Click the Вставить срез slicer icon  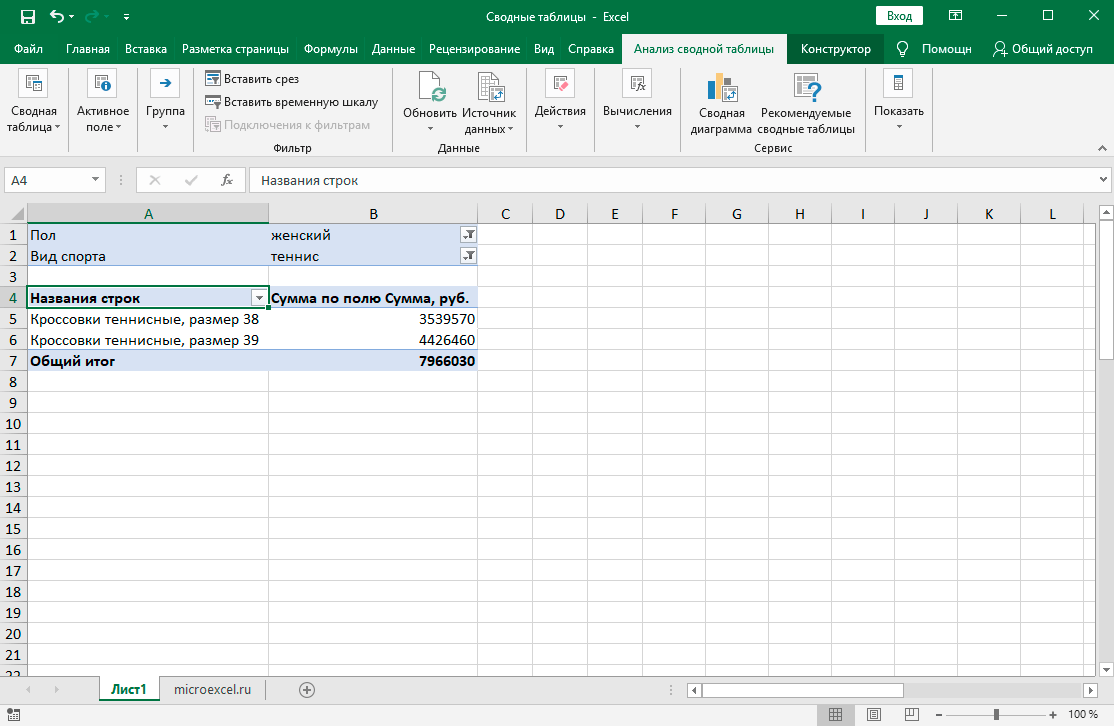[x=213, y=79]
